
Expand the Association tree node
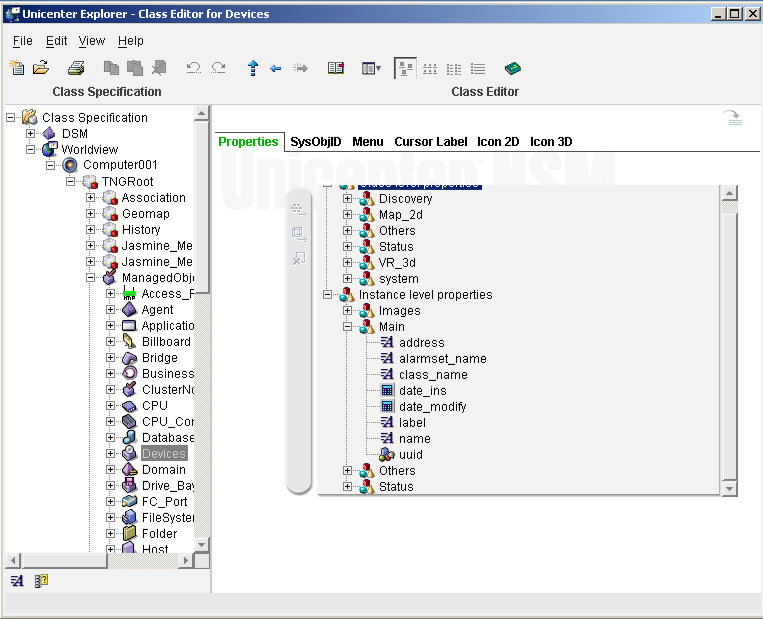click(91, 198)
